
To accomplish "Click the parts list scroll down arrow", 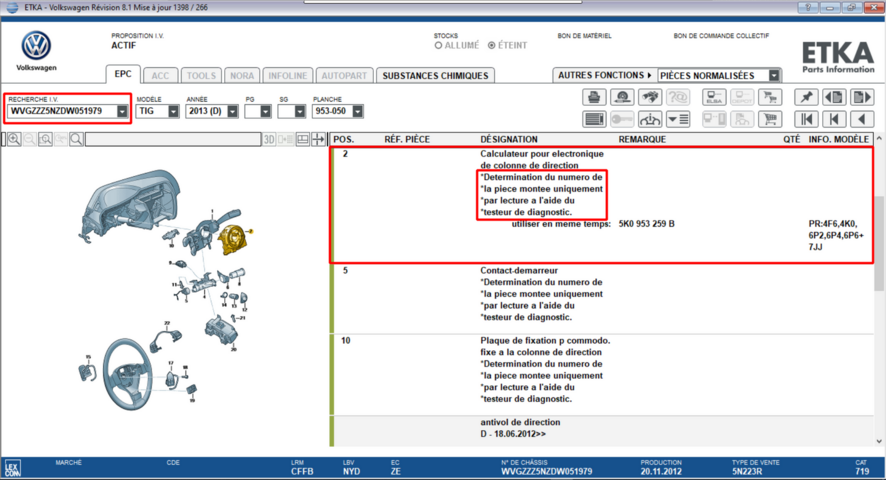I will click(x=879, y=442).
